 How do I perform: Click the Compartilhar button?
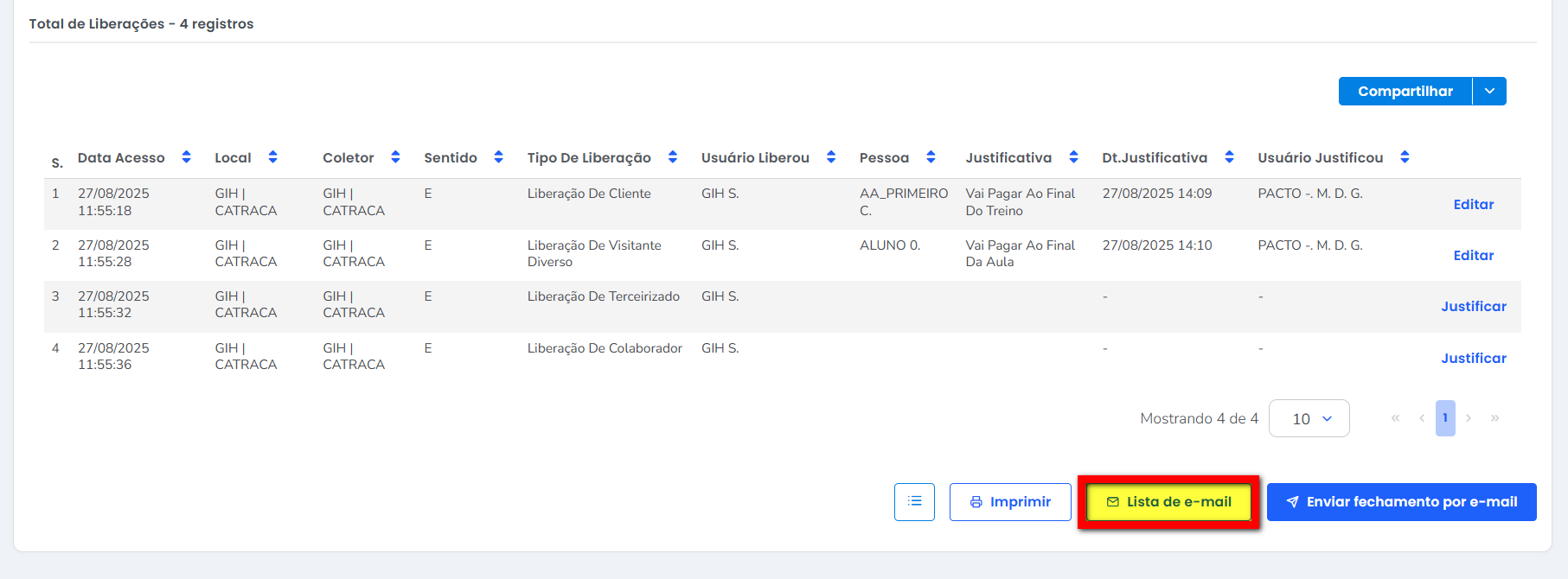point(1405,92)
